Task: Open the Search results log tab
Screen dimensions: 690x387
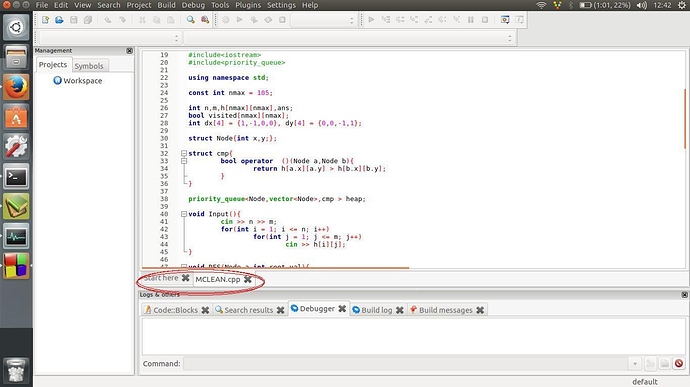Action: 249,310
